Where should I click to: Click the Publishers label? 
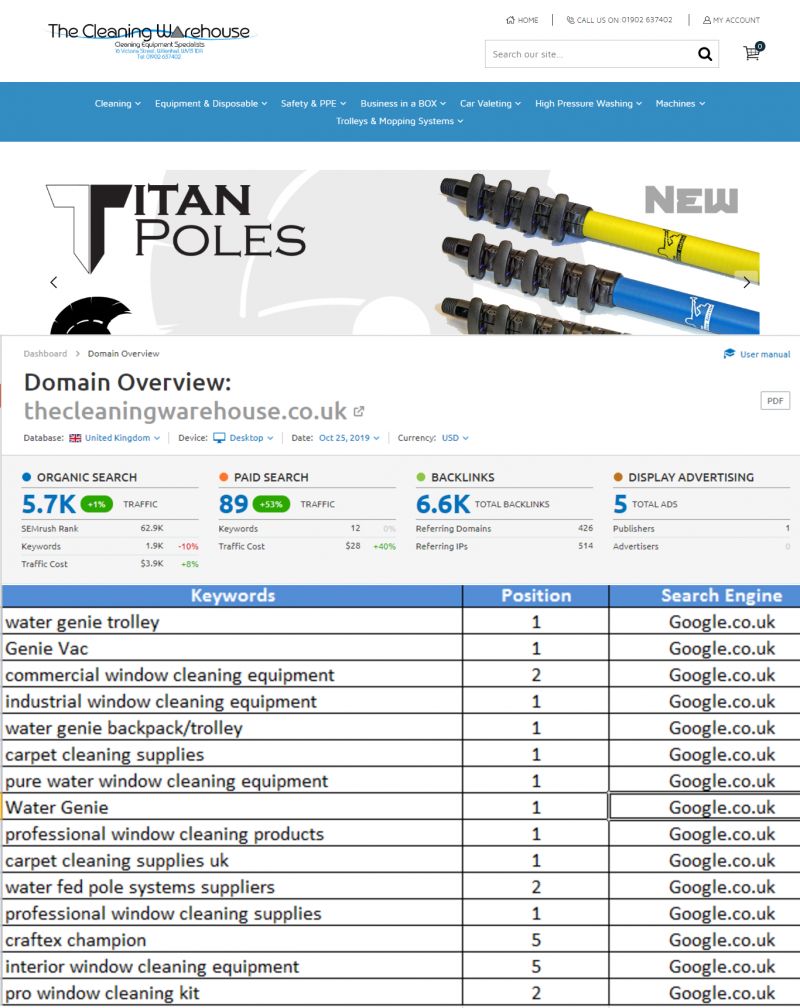(x=633, y=528)
